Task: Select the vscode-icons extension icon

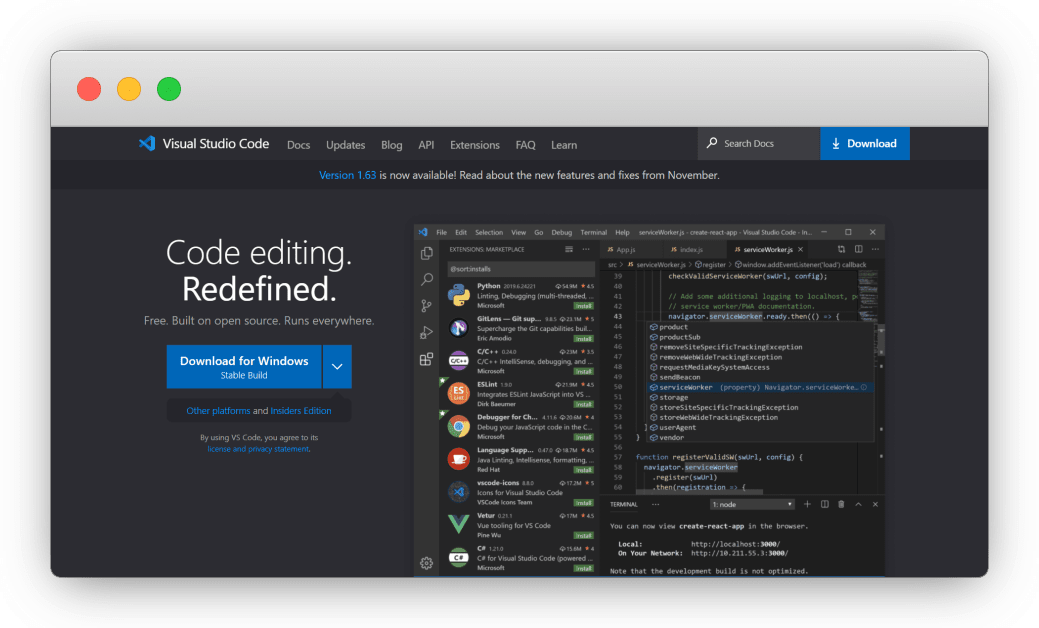Action: click(459, 492)
